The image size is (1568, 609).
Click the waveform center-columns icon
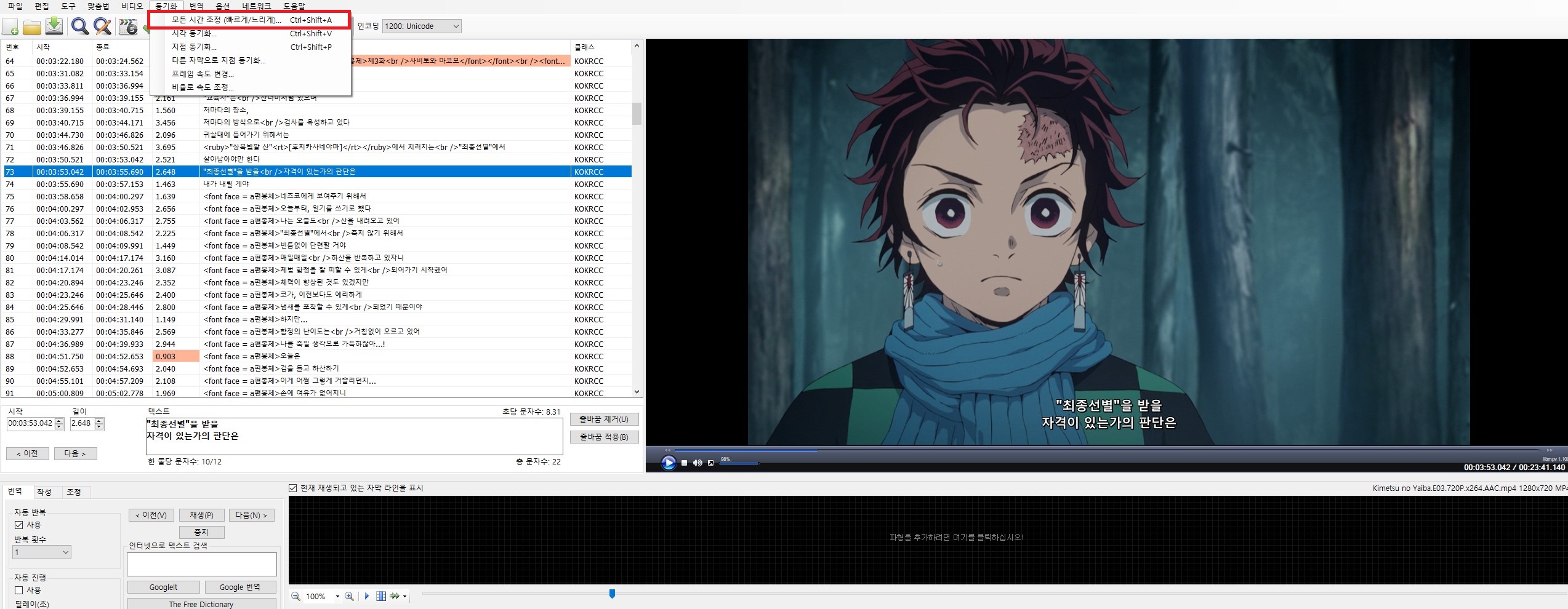(381, 596)
